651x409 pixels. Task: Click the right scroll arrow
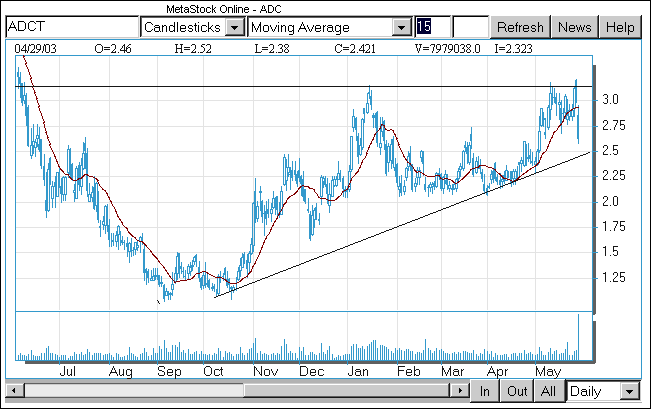pos(460,391)
